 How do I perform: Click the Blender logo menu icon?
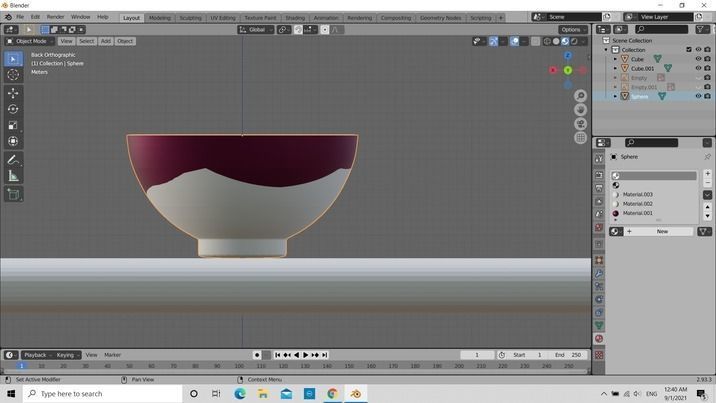click(8, 17)
